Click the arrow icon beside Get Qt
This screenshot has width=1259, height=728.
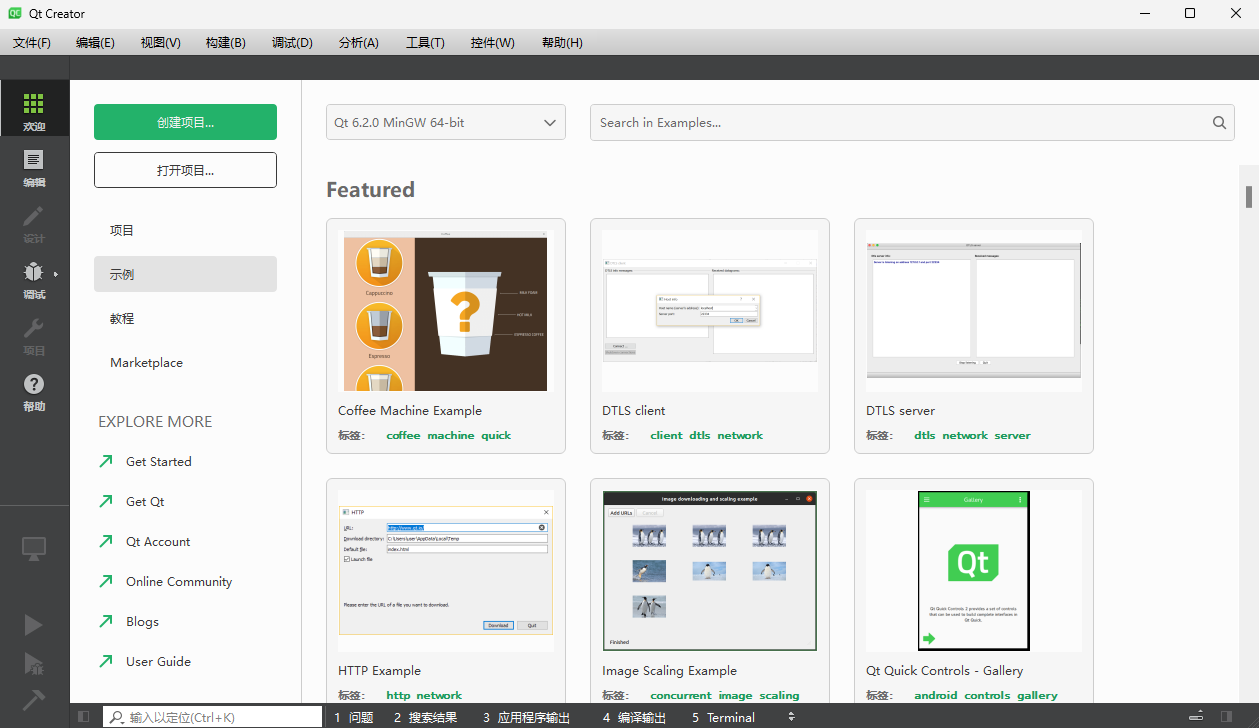(106, 501)
